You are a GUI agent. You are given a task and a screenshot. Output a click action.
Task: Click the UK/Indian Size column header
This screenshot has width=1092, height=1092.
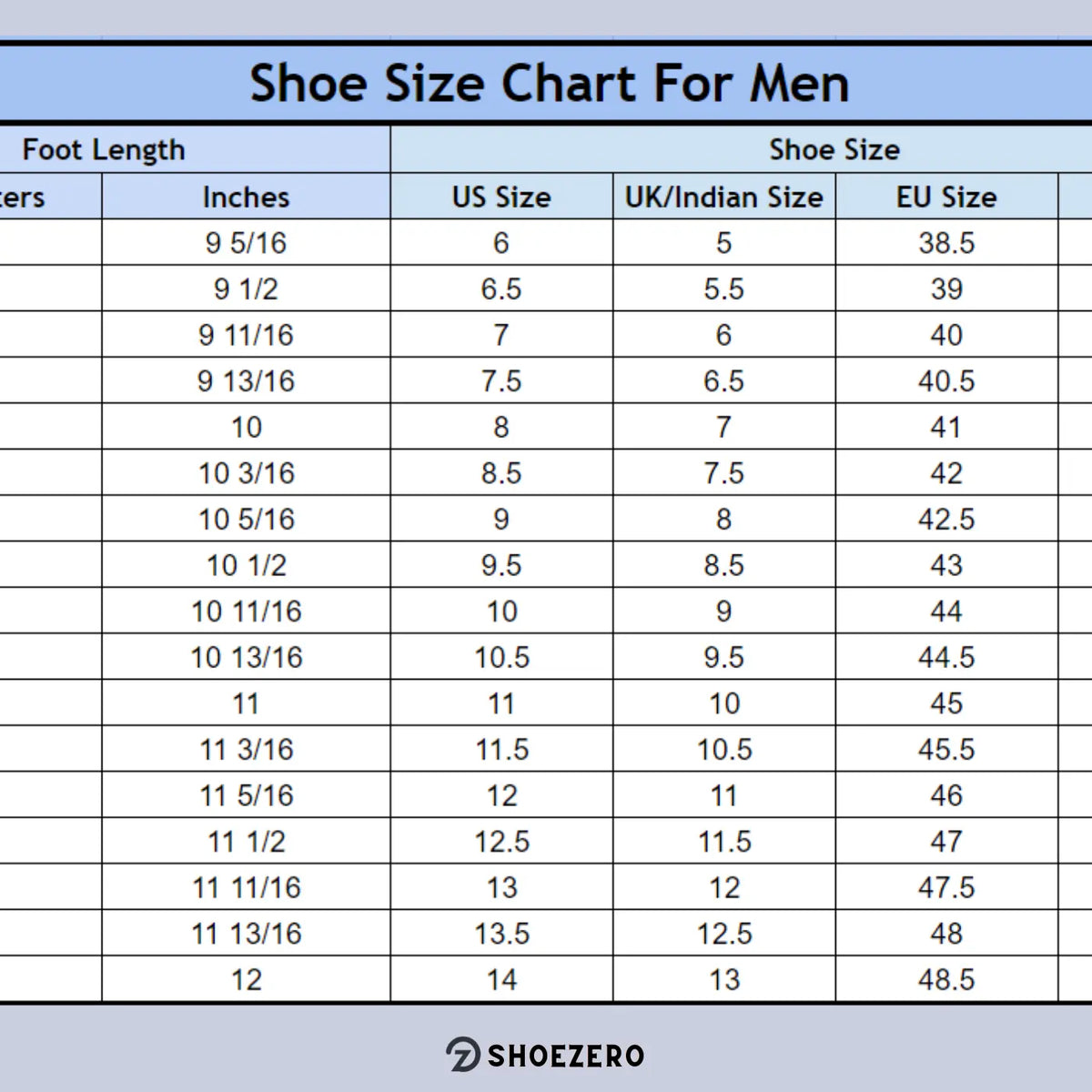point(723,197)
